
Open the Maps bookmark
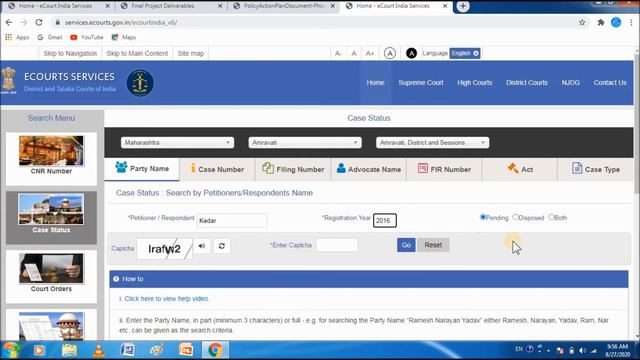[124, 37]
